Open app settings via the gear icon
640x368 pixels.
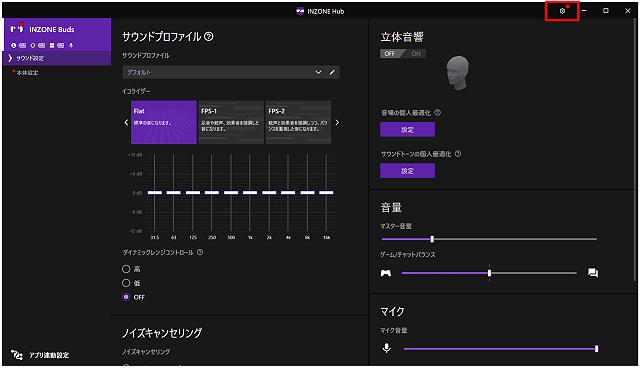(x=562, y=11)
